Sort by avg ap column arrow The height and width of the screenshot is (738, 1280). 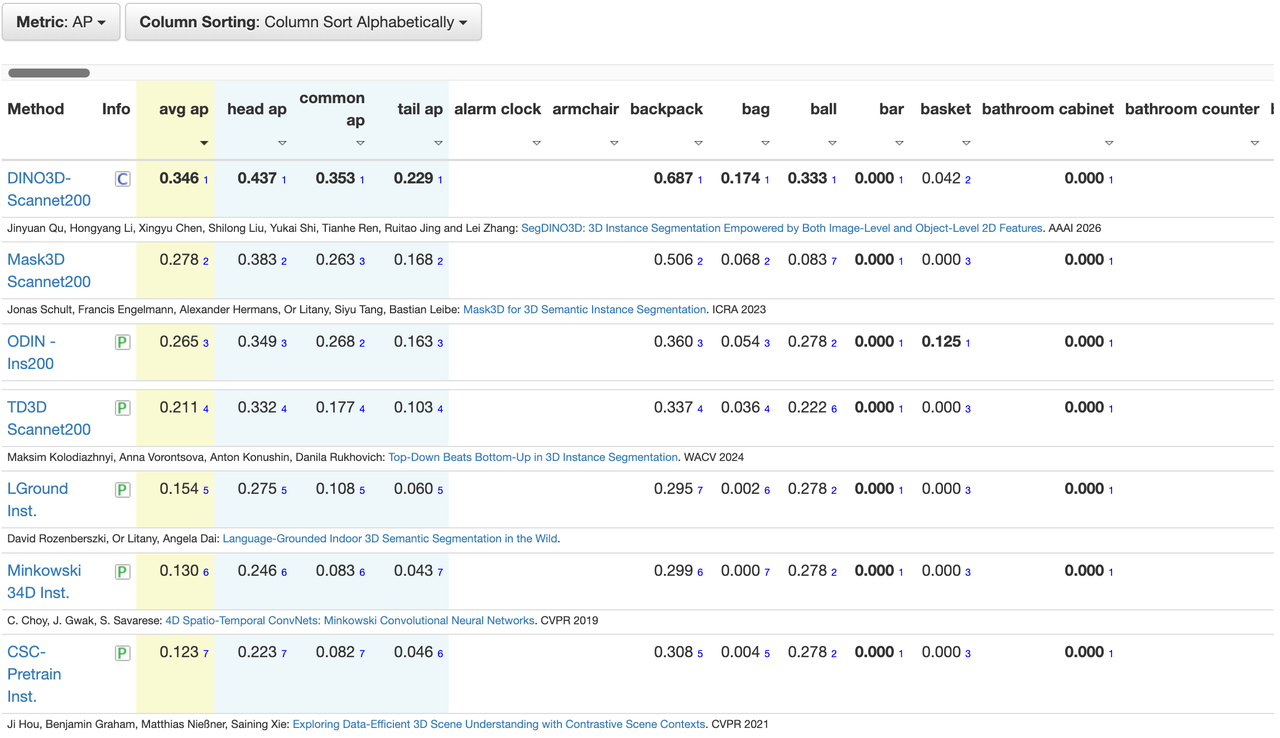pos(204,144)
